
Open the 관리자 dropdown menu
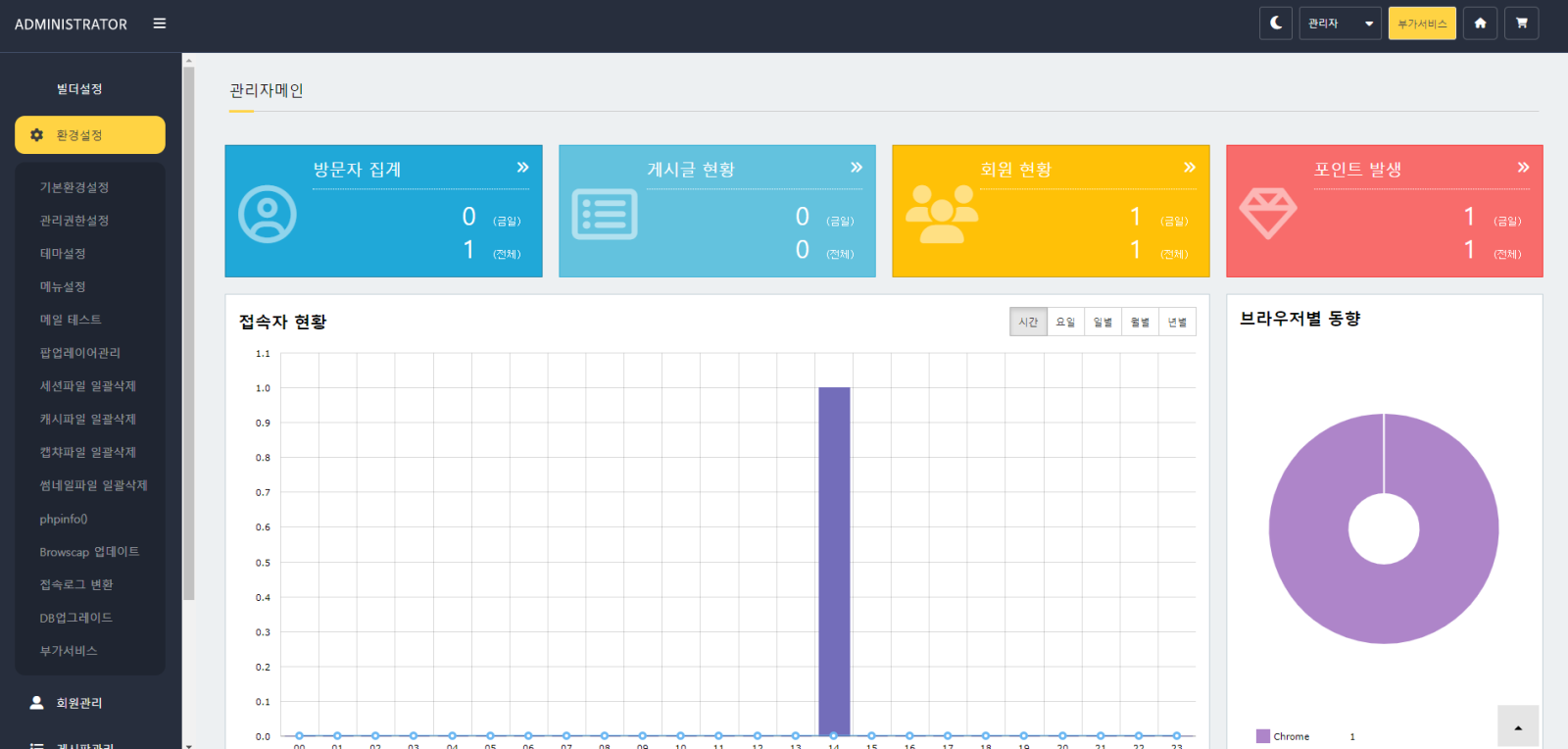[x=1340, y=24]
